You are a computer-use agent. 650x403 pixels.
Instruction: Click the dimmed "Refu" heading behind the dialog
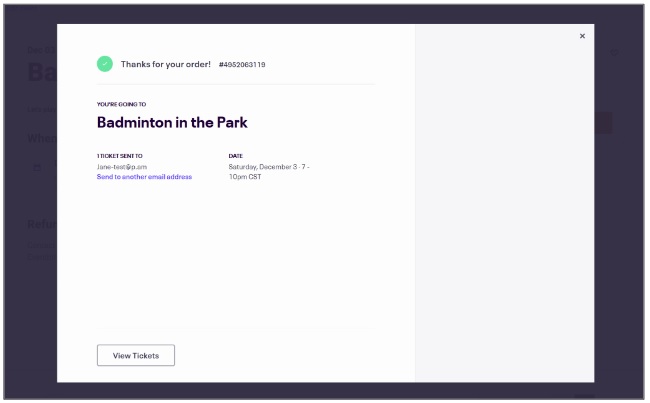point(40,223)
